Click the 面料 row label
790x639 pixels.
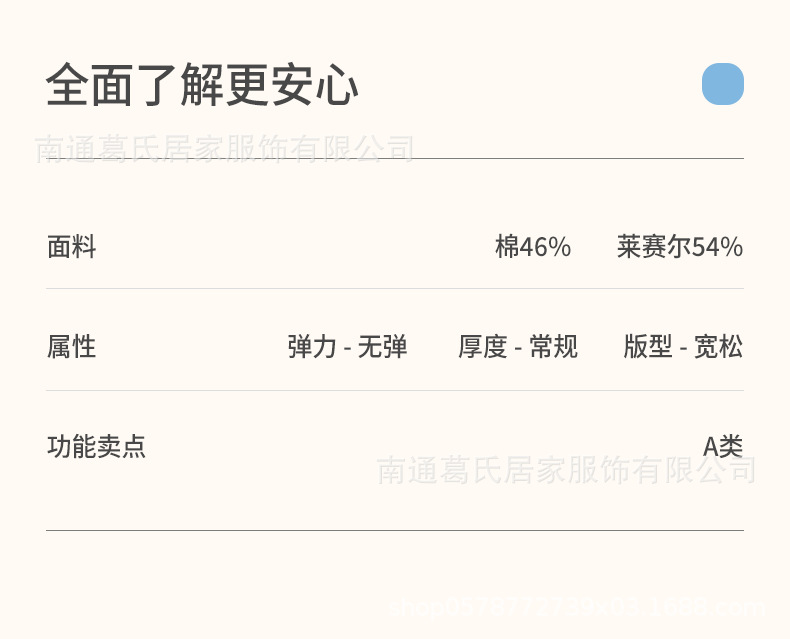72,247
